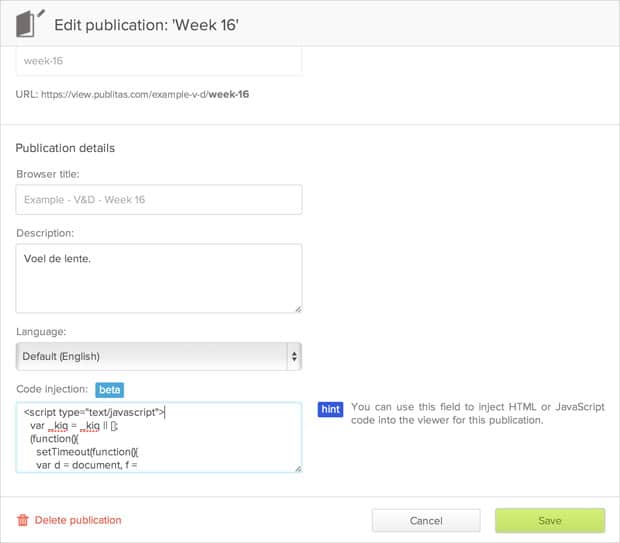Click the Code injection resize handle
This screenshot has height=543, width=620.
[297, 467]
